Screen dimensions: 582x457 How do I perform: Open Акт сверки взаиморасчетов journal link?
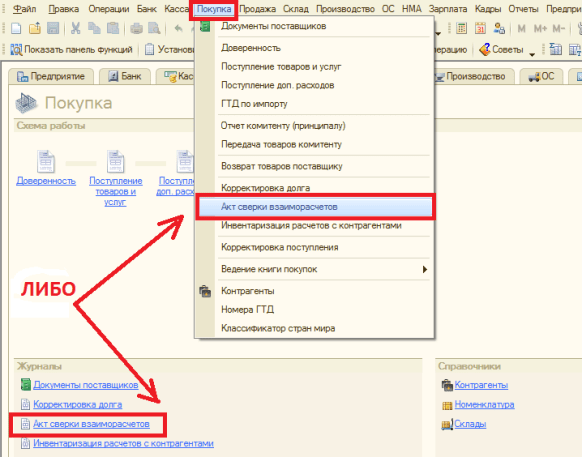(x=91, y=424)
